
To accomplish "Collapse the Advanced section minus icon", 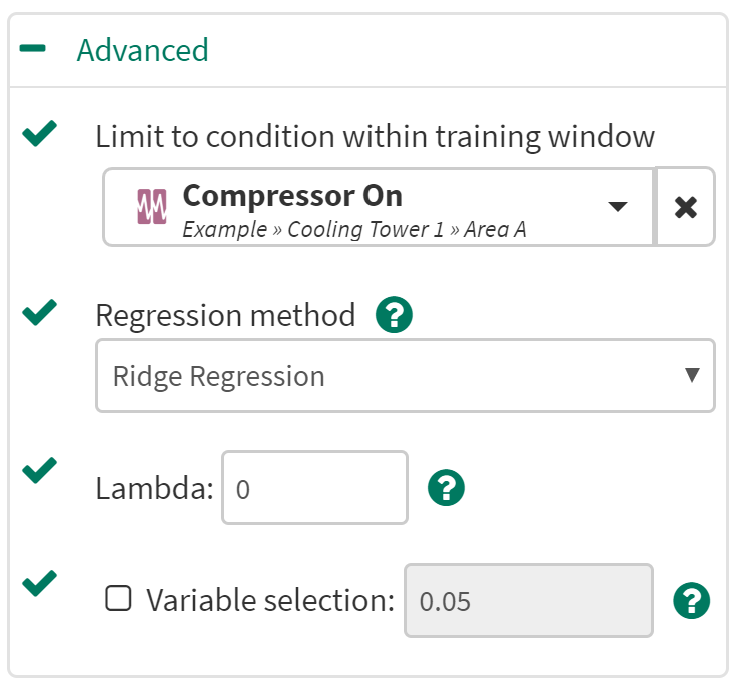I will (33, 50).
